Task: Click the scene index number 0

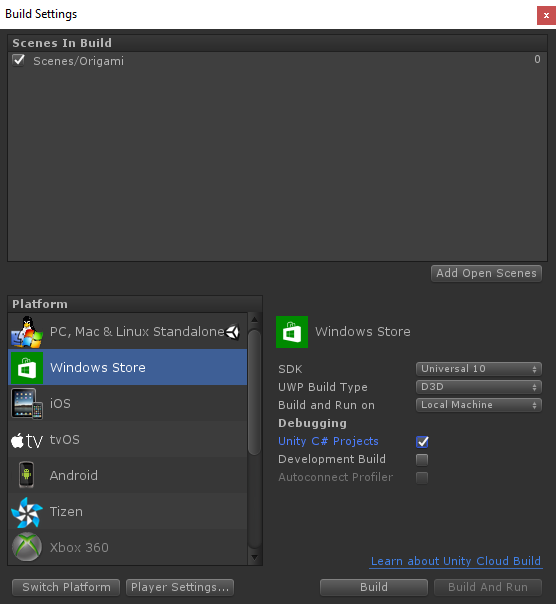Action: [x=537, y=59]
